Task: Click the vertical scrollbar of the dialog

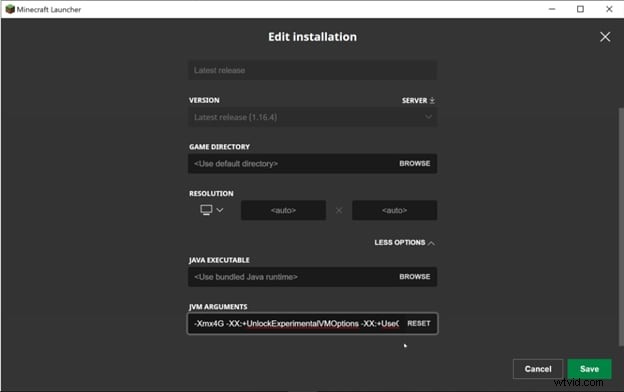Action: [x=621, y=227]
